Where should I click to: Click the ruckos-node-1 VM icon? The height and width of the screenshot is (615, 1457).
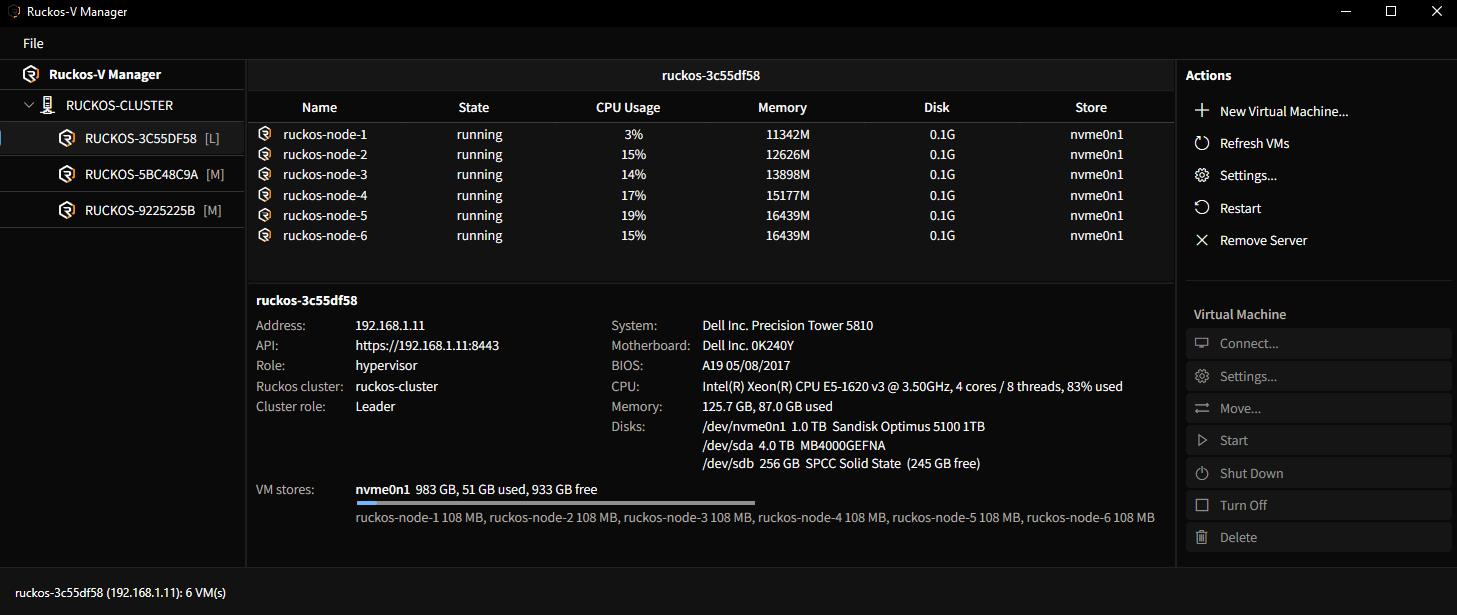coord(265,134)
